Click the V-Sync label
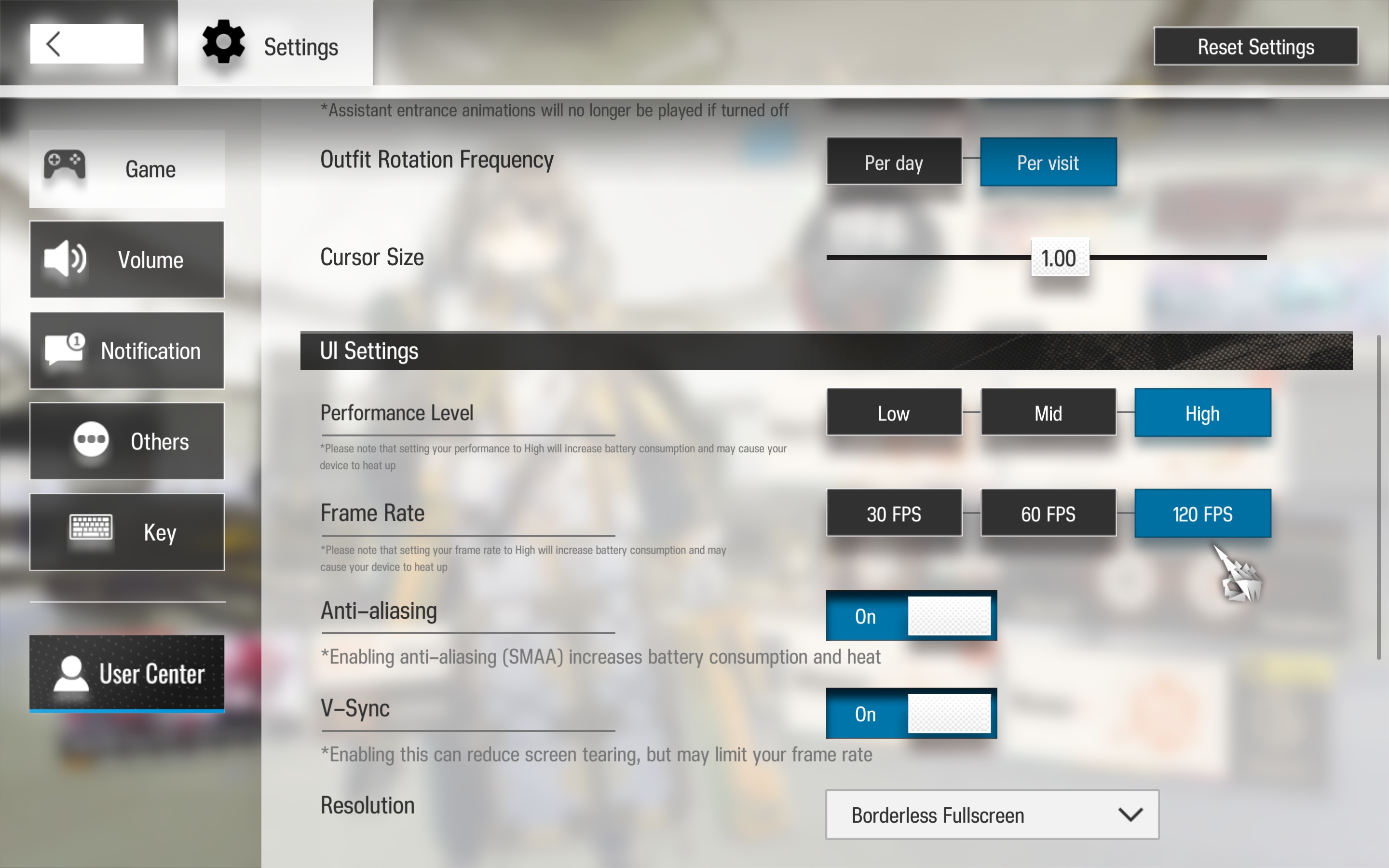Screen dimensions: 1389x868 pyautogui.click(x=354, y=708)
